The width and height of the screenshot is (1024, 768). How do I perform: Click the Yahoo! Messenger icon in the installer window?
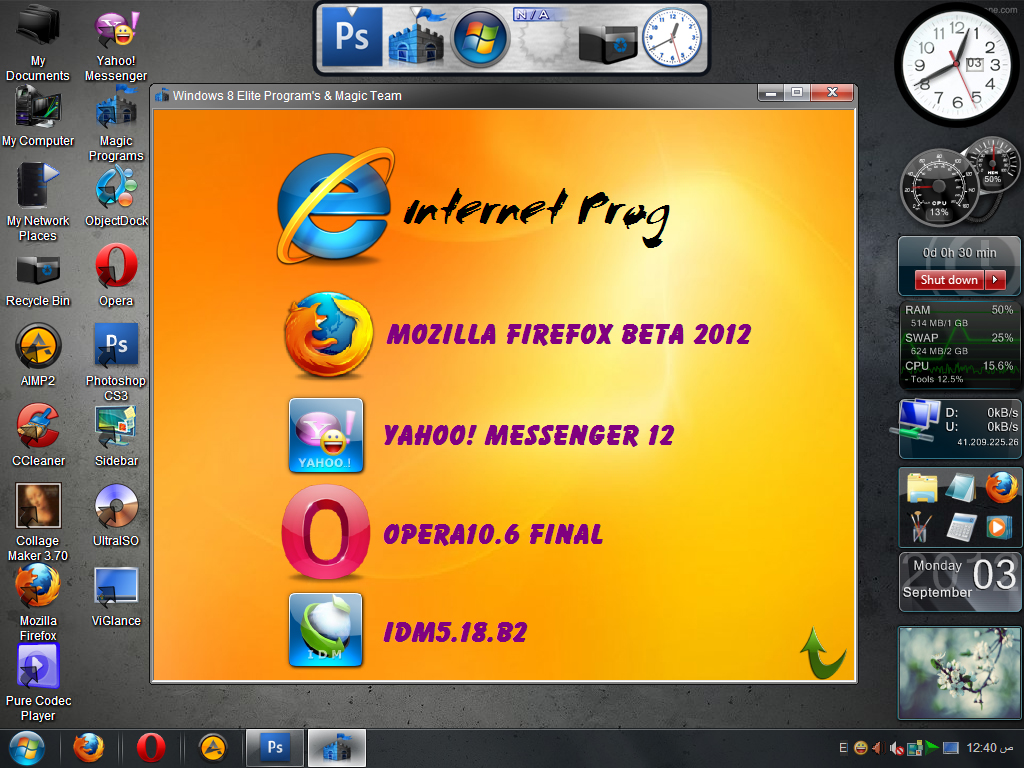(x=325, y=435)
